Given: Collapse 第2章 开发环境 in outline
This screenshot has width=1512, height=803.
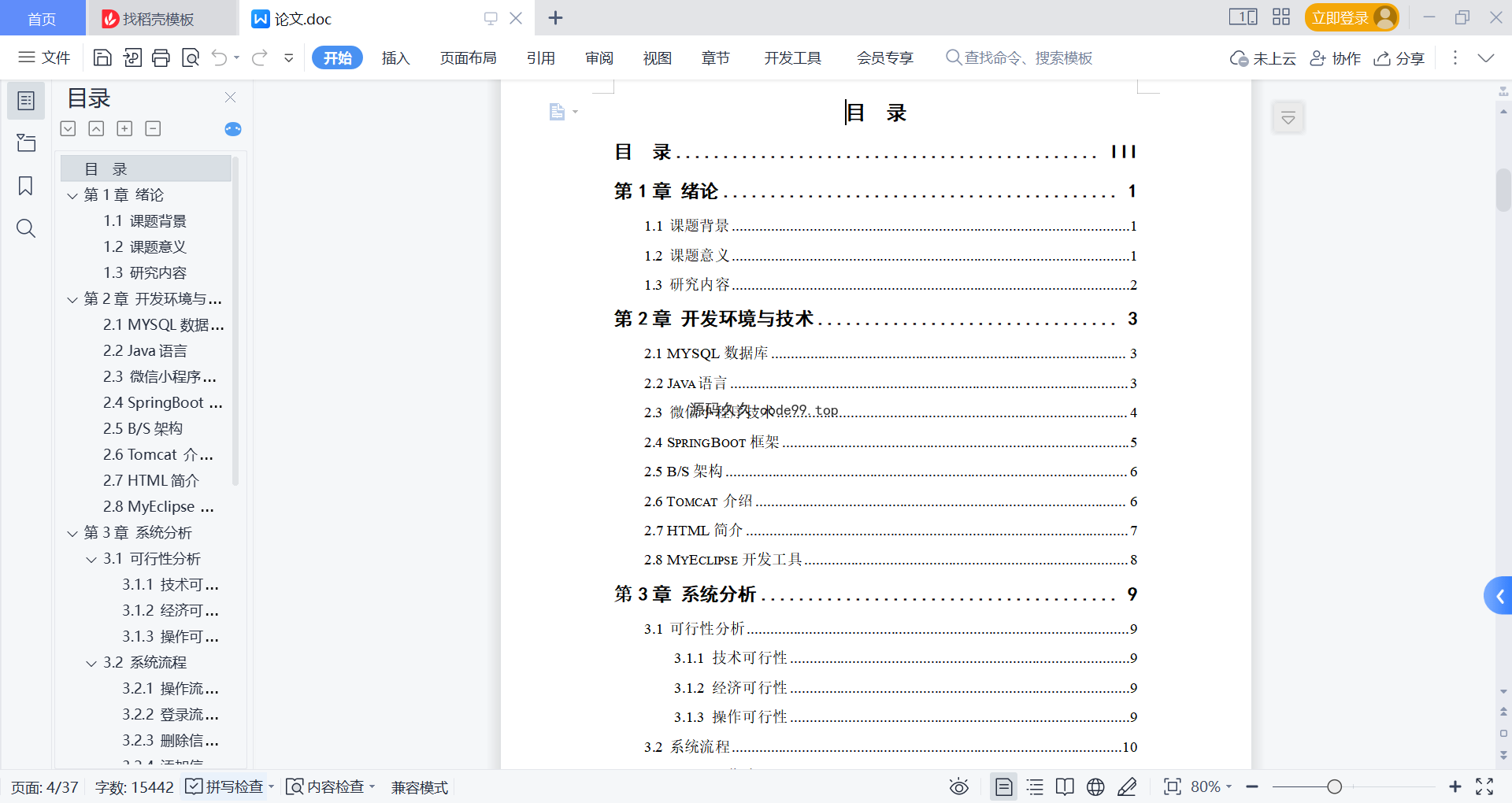Looking at the screenshot, I should pos(72,299).
